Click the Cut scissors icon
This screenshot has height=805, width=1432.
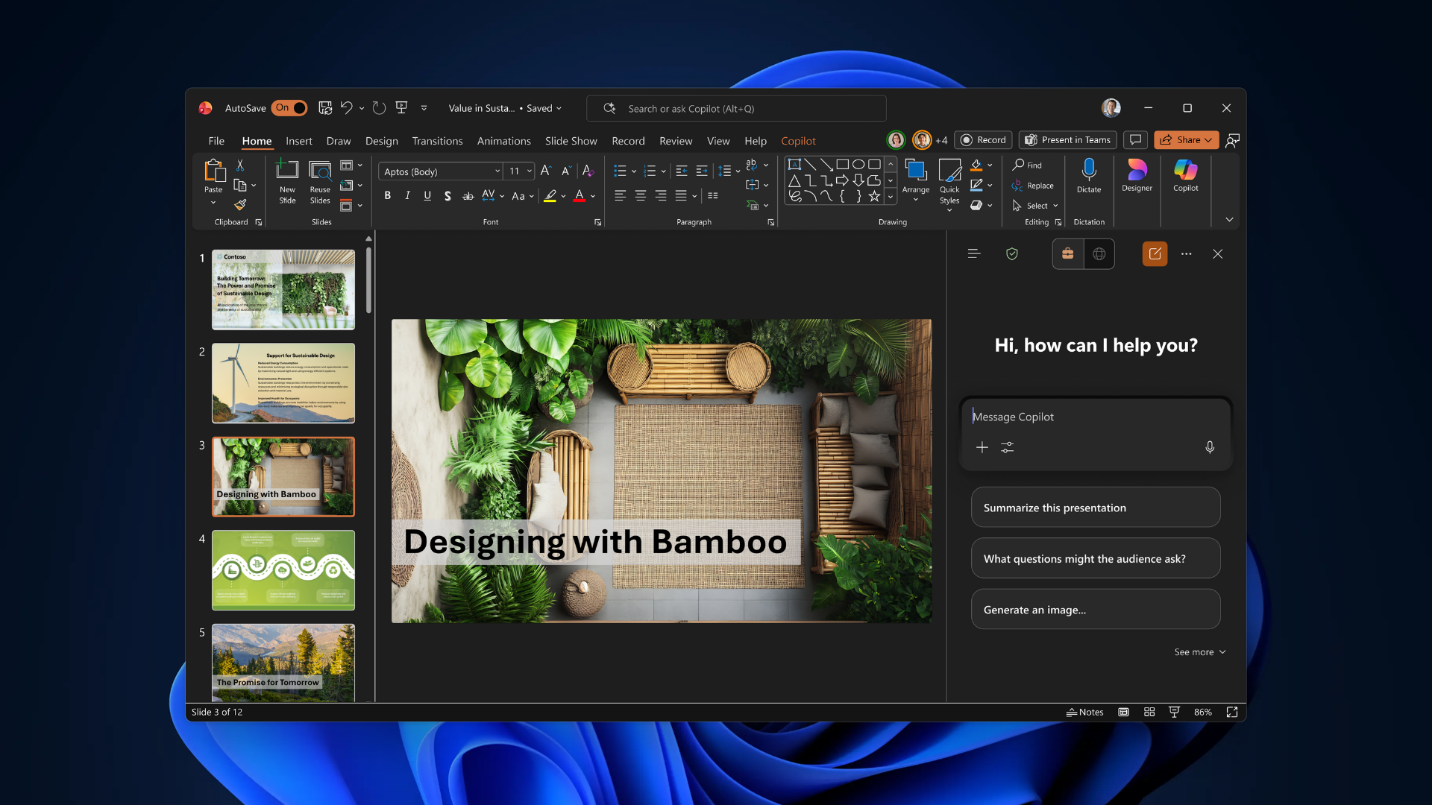(240, 166)
